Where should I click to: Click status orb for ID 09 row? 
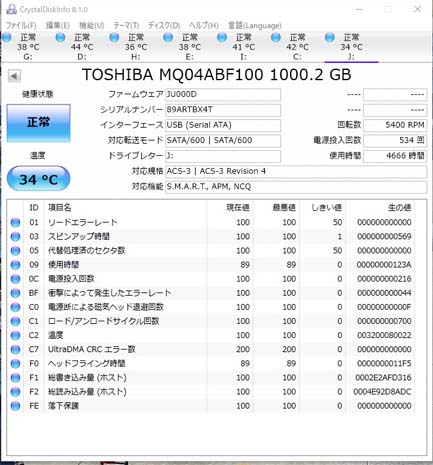pos(15,265)
